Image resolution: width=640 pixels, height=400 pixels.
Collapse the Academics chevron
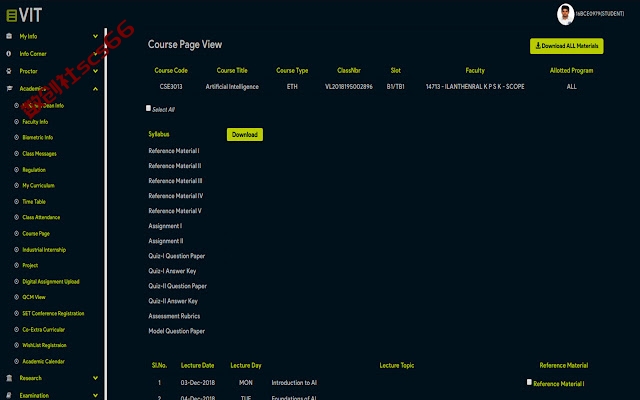pos(95,89)
